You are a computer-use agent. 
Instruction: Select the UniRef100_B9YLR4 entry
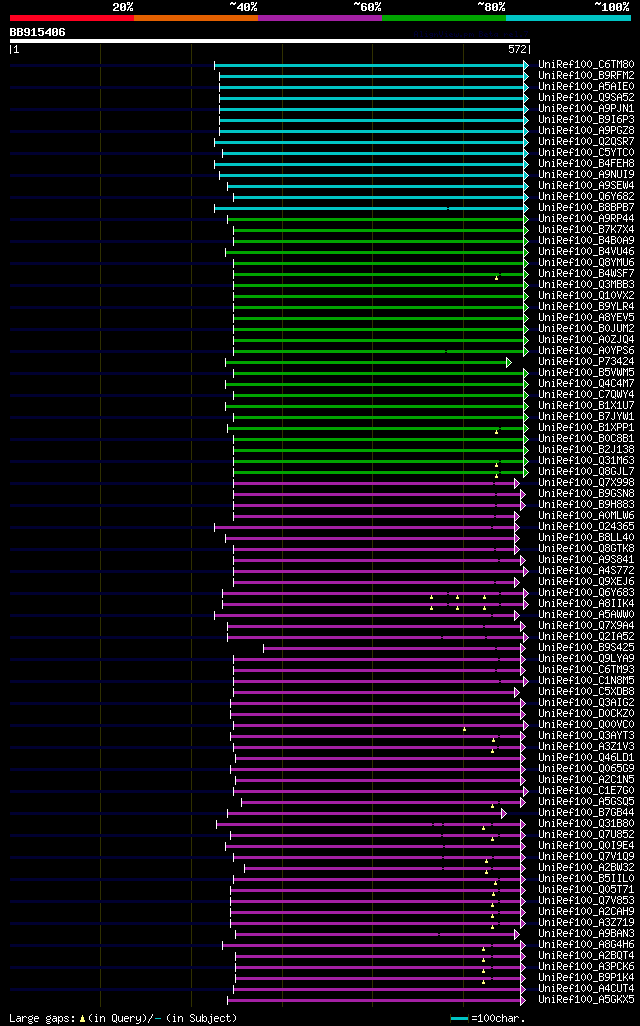tap(586, 307)
